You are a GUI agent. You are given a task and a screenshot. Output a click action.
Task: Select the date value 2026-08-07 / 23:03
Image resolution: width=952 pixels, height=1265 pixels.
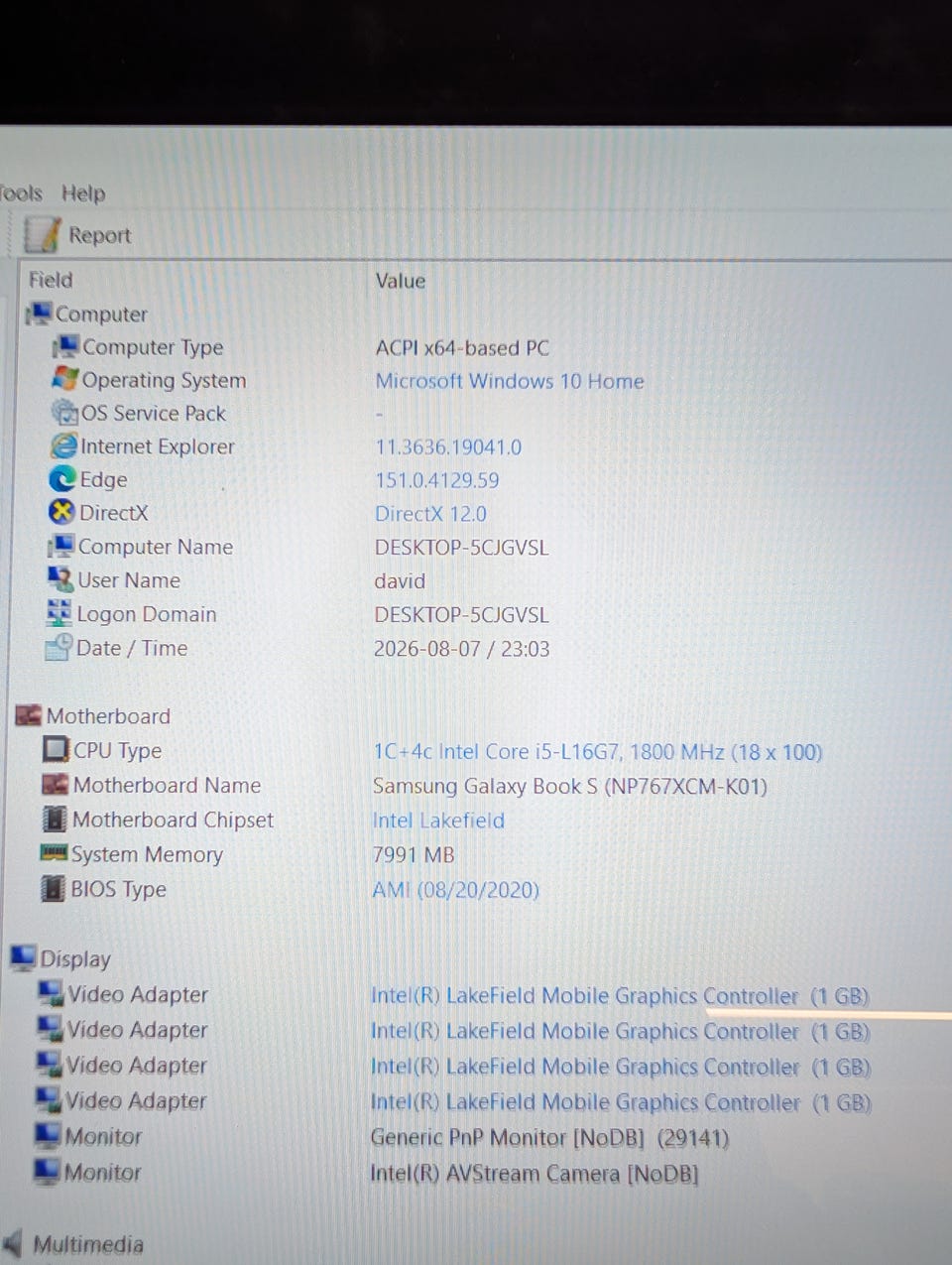pyautogui.click(x=461, y=649)
